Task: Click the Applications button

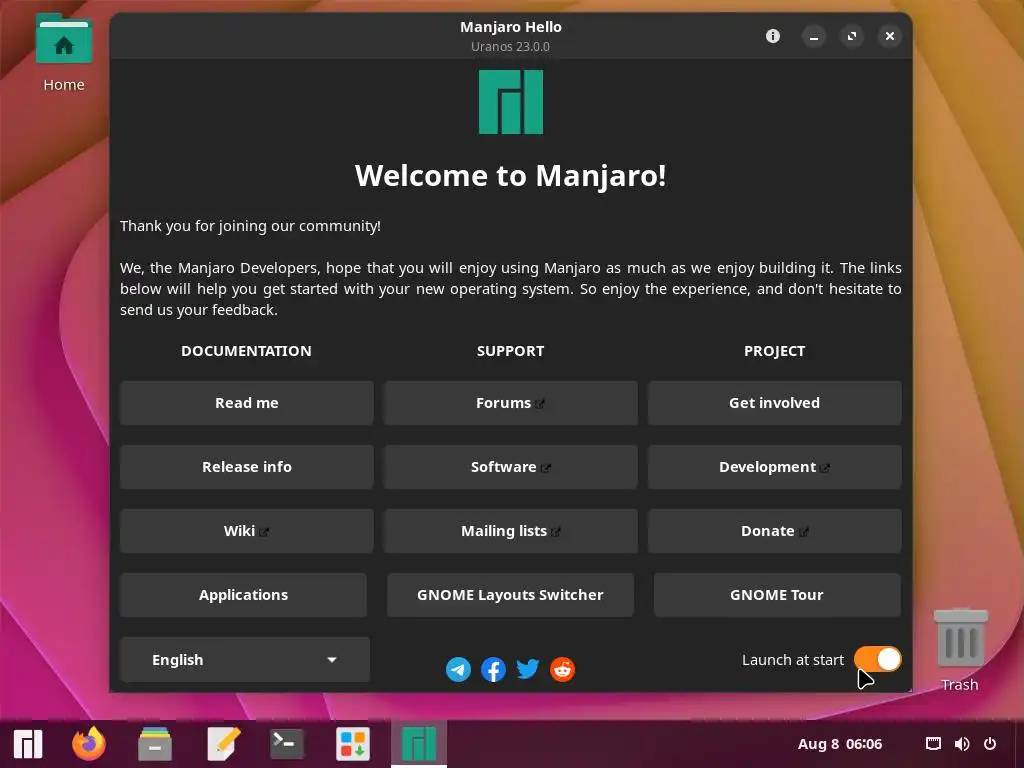Action: 244,595
